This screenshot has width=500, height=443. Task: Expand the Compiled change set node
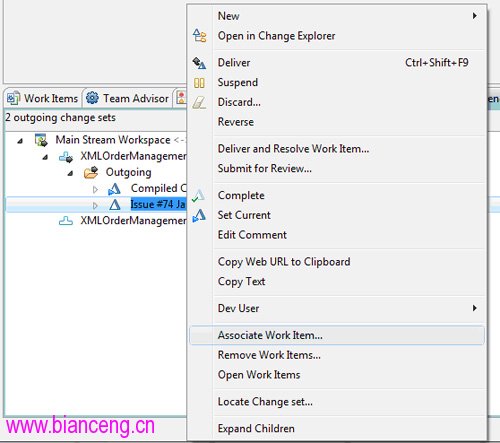[x=95, y=189]
